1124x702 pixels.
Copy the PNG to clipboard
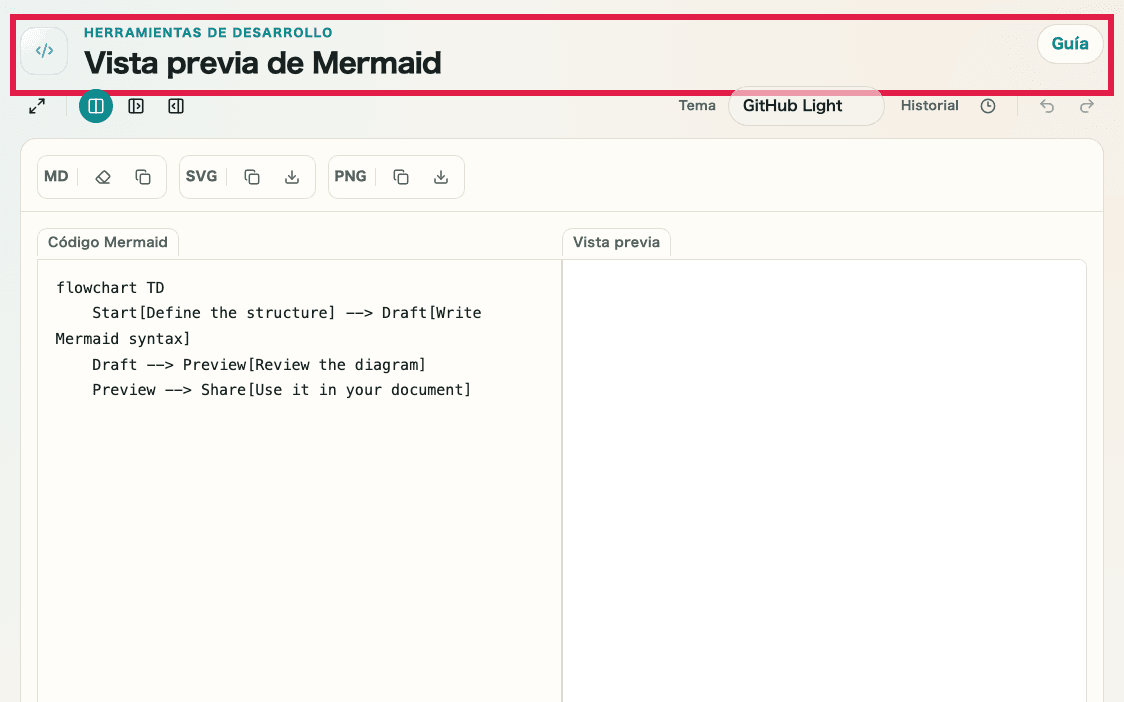399,176
